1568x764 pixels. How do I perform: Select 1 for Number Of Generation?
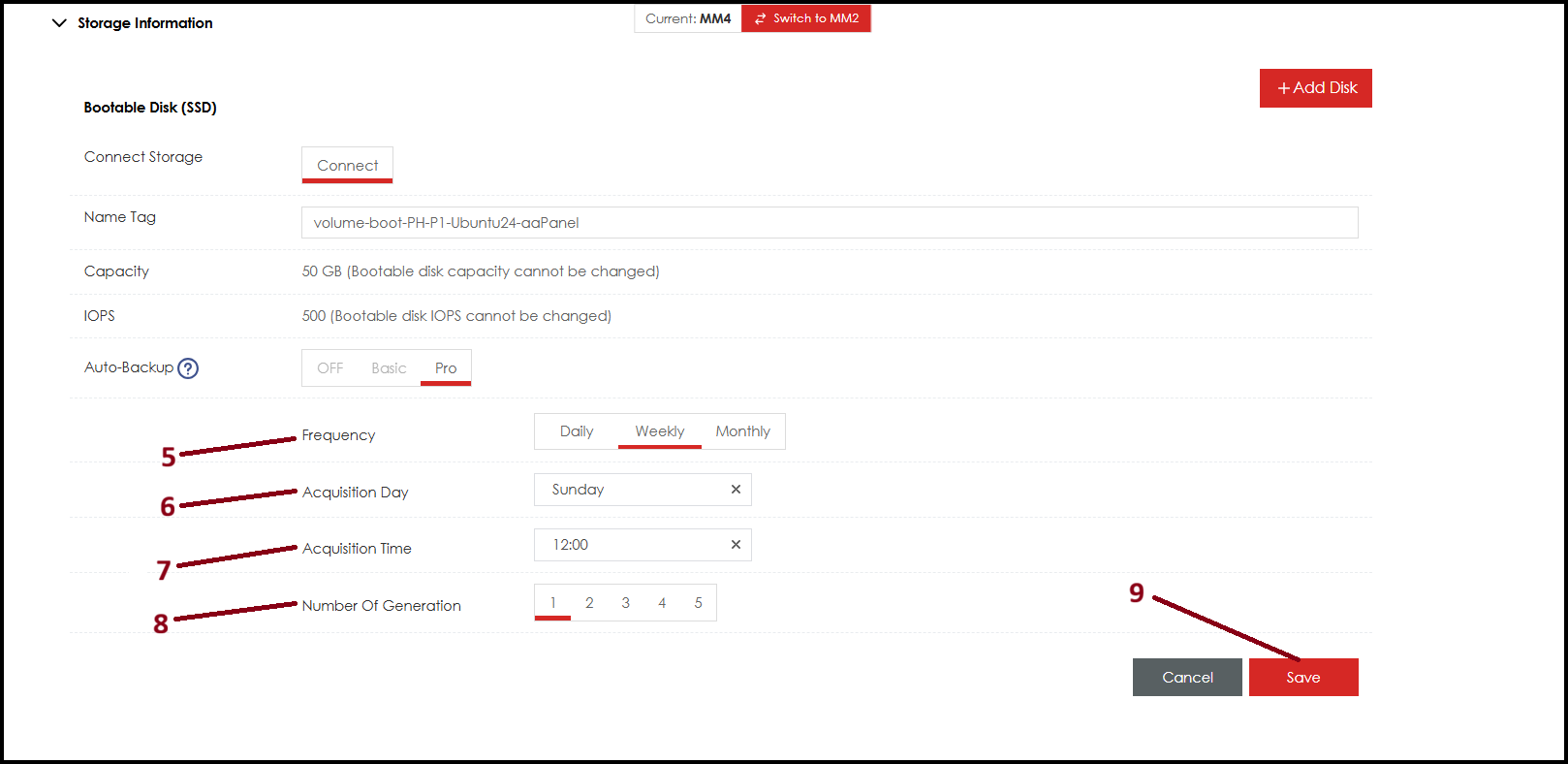(x=552, y=603)
